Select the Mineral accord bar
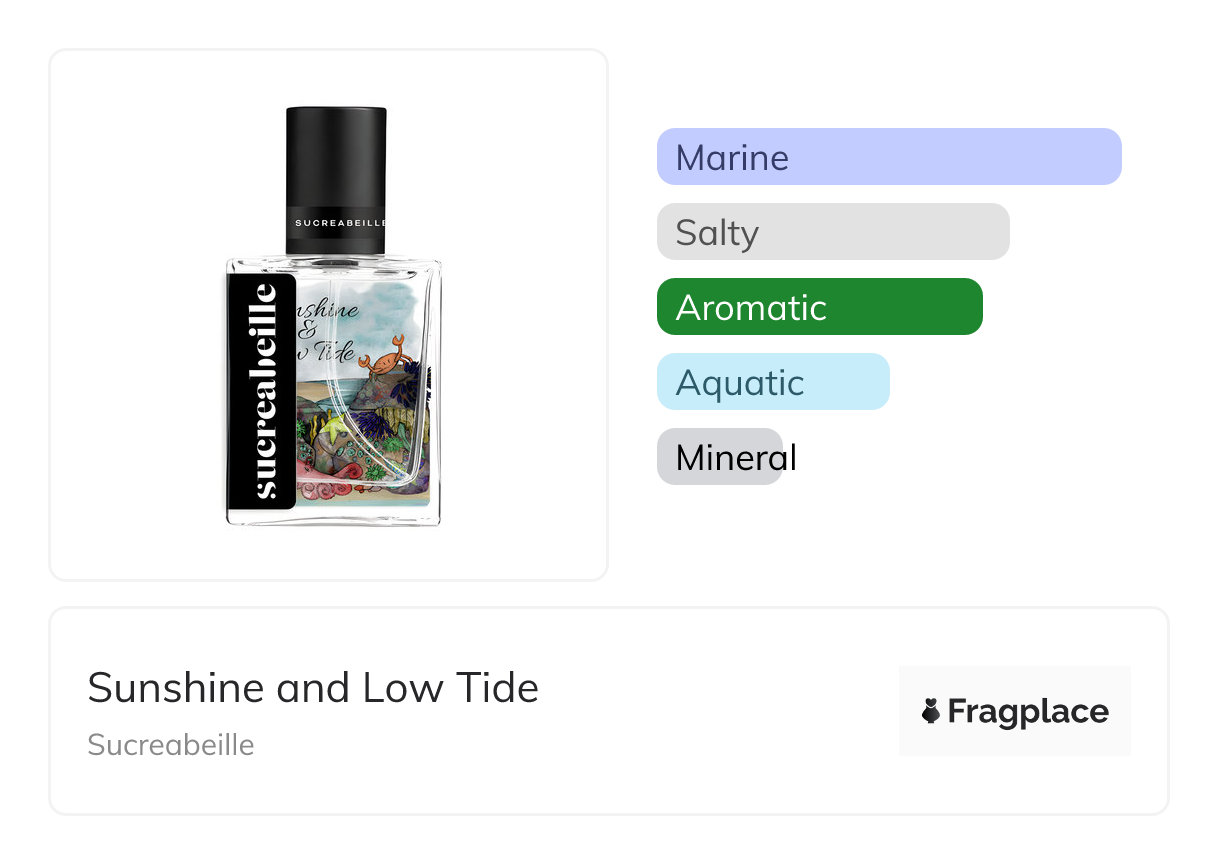 tap(719, 457)
